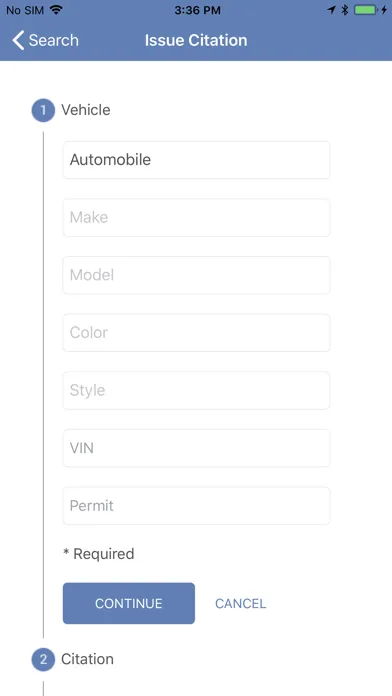
Task: Tap the Wi-Fi status icon
Action: 56,10
